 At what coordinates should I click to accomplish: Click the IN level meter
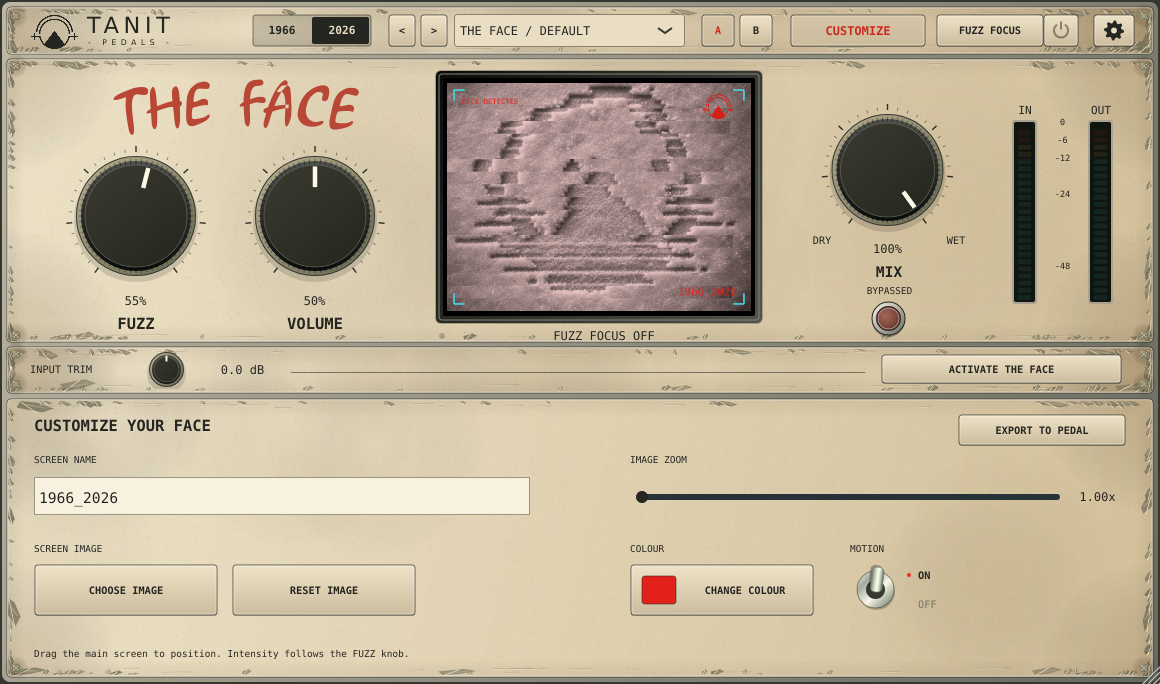coord(1025,212)
